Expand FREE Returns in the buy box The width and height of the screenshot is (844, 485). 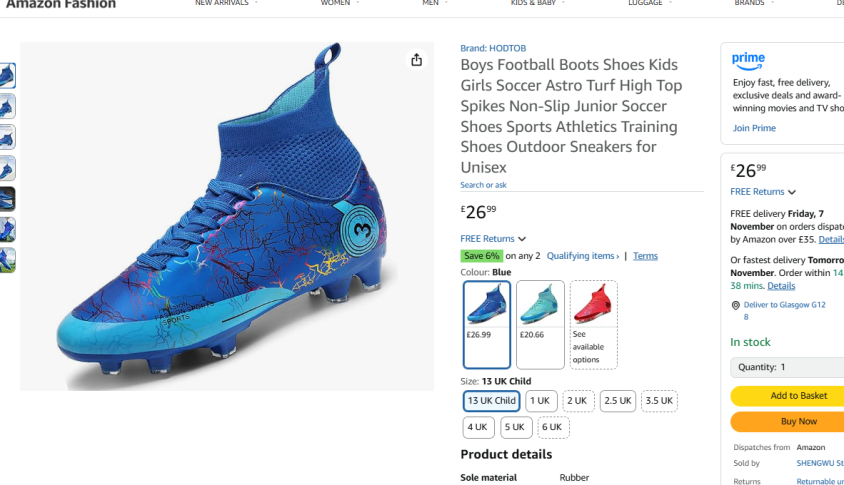(763, 192)
